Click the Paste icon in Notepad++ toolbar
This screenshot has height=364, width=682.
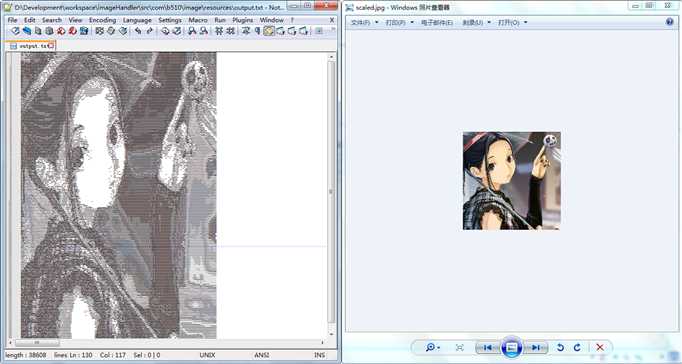pos(123,30)
